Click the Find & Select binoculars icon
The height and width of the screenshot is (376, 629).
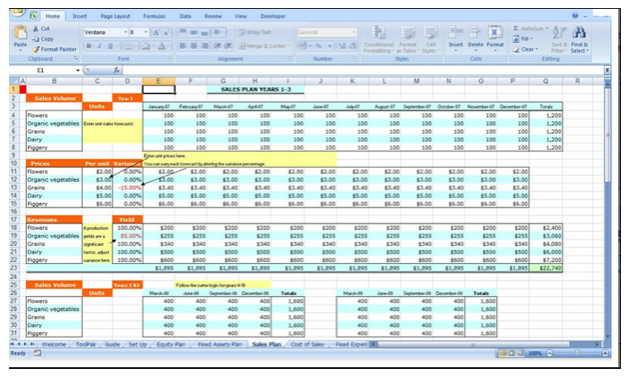tap(579, 32)
